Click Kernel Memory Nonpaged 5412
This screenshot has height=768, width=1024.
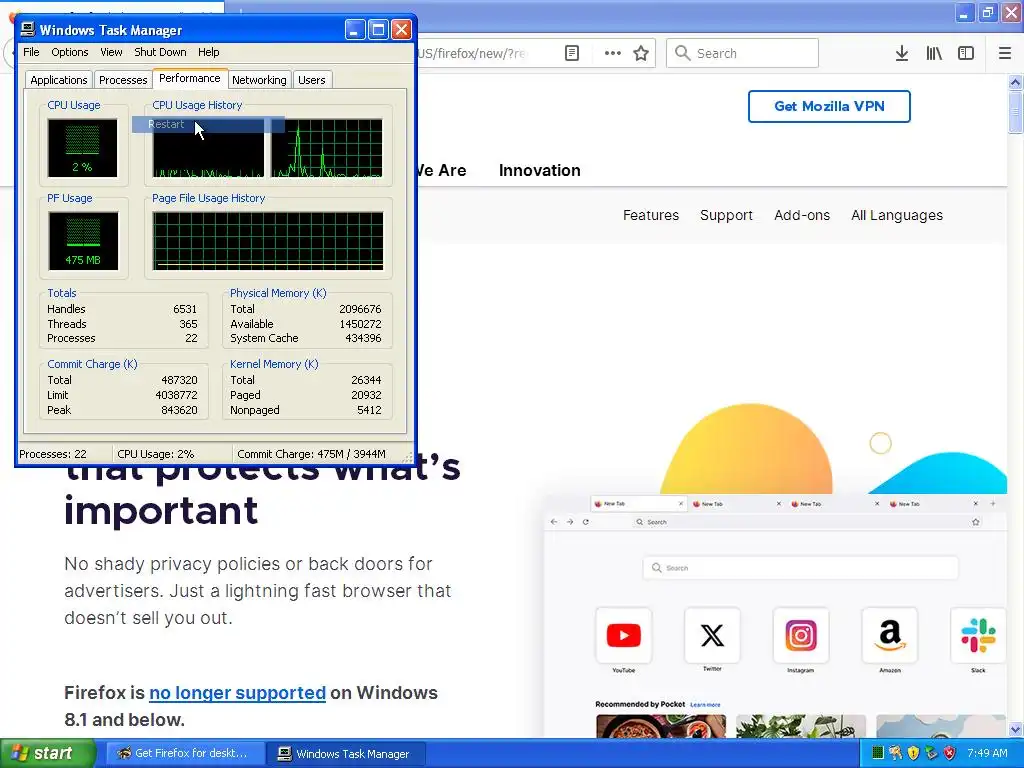369,410
